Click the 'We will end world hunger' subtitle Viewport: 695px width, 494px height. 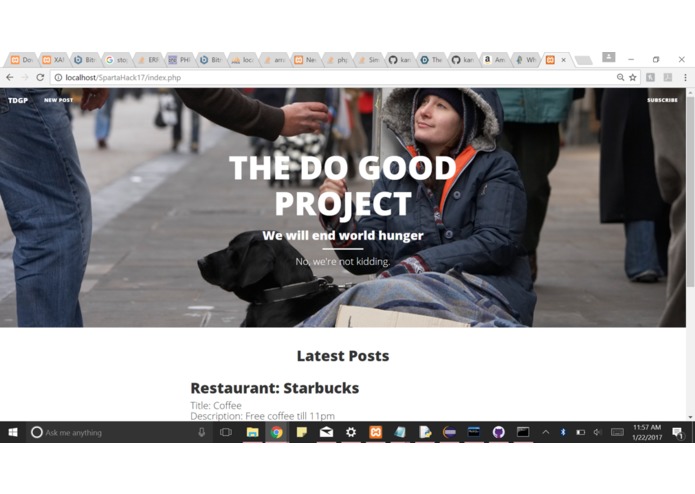pos(343,236)
